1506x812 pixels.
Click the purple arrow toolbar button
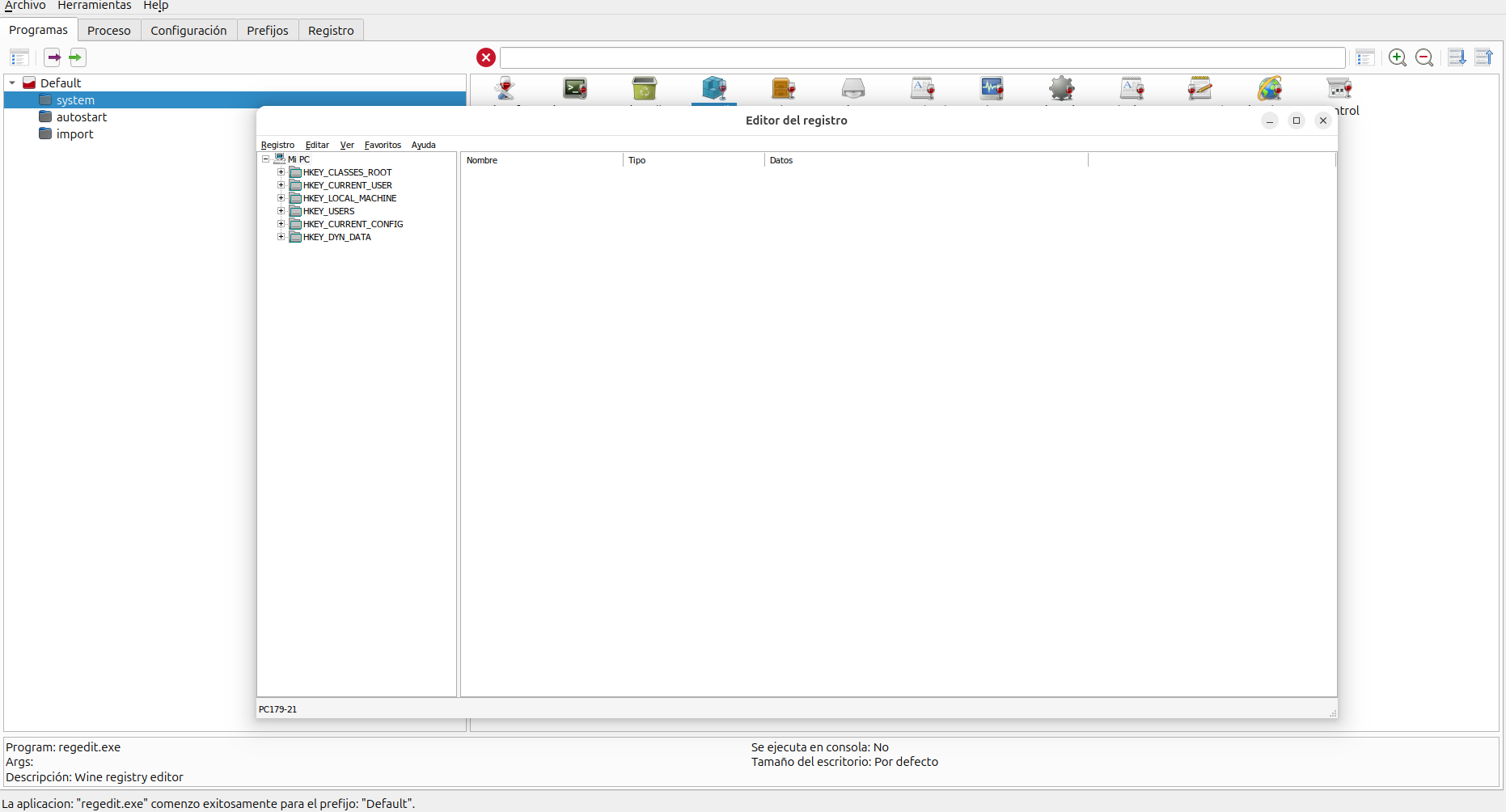(x=53, y=57)
